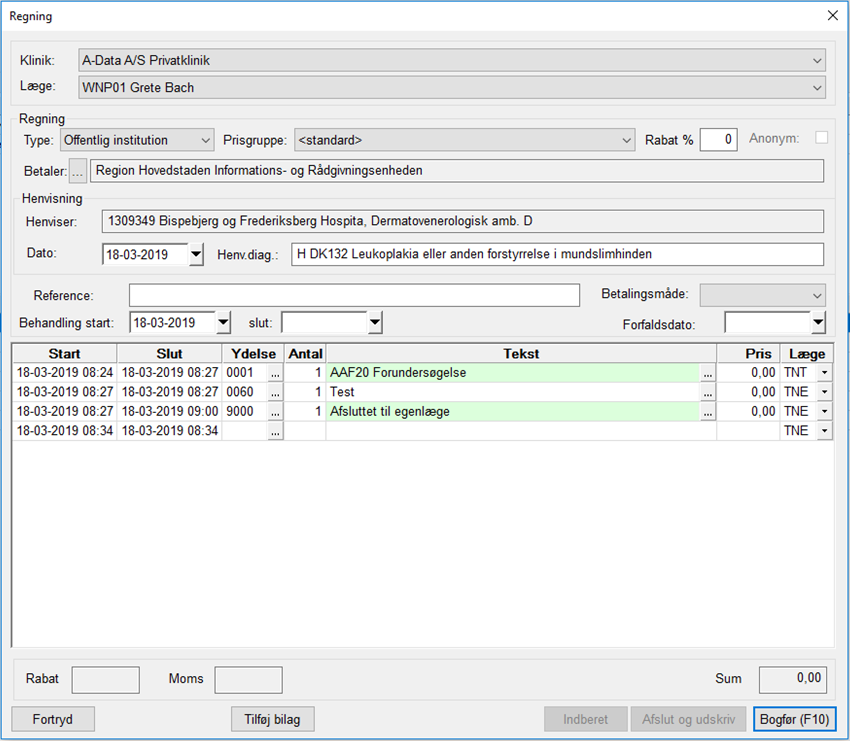Image resolution: width=850 pixels, height=741 pixels.
Task: Open Ydelse lookup for row 0001
Action: point(275,373)
